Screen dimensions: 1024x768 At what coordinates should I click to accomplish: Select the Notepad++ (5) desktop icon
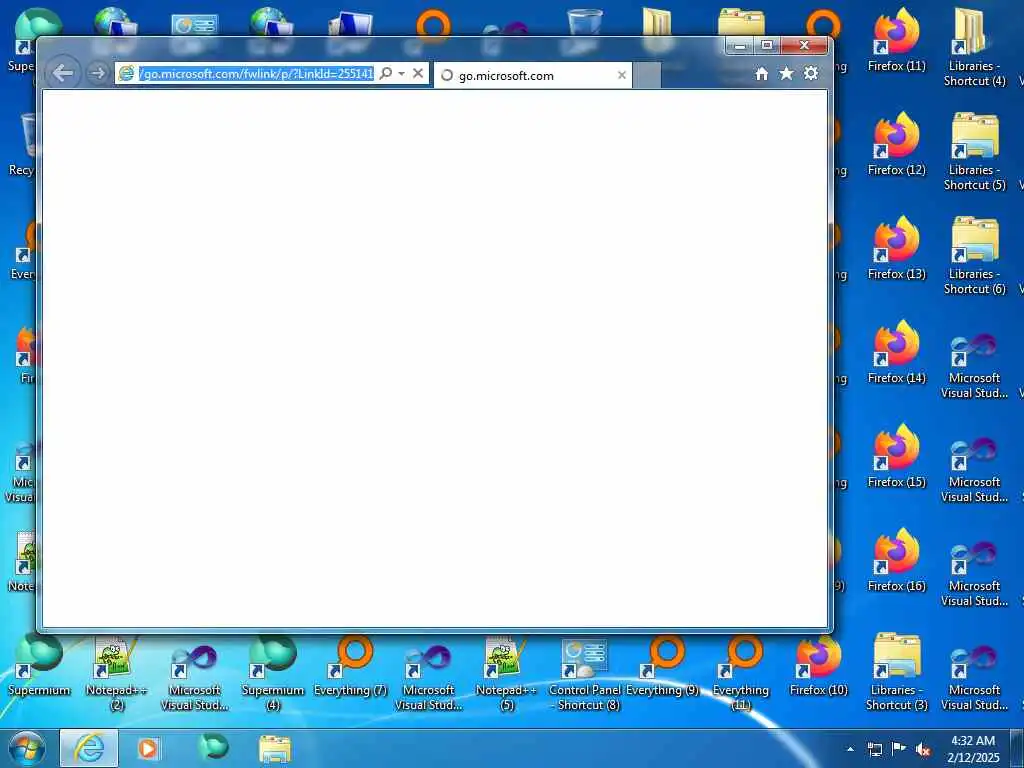pyautogui.click(x=506, y=671)
